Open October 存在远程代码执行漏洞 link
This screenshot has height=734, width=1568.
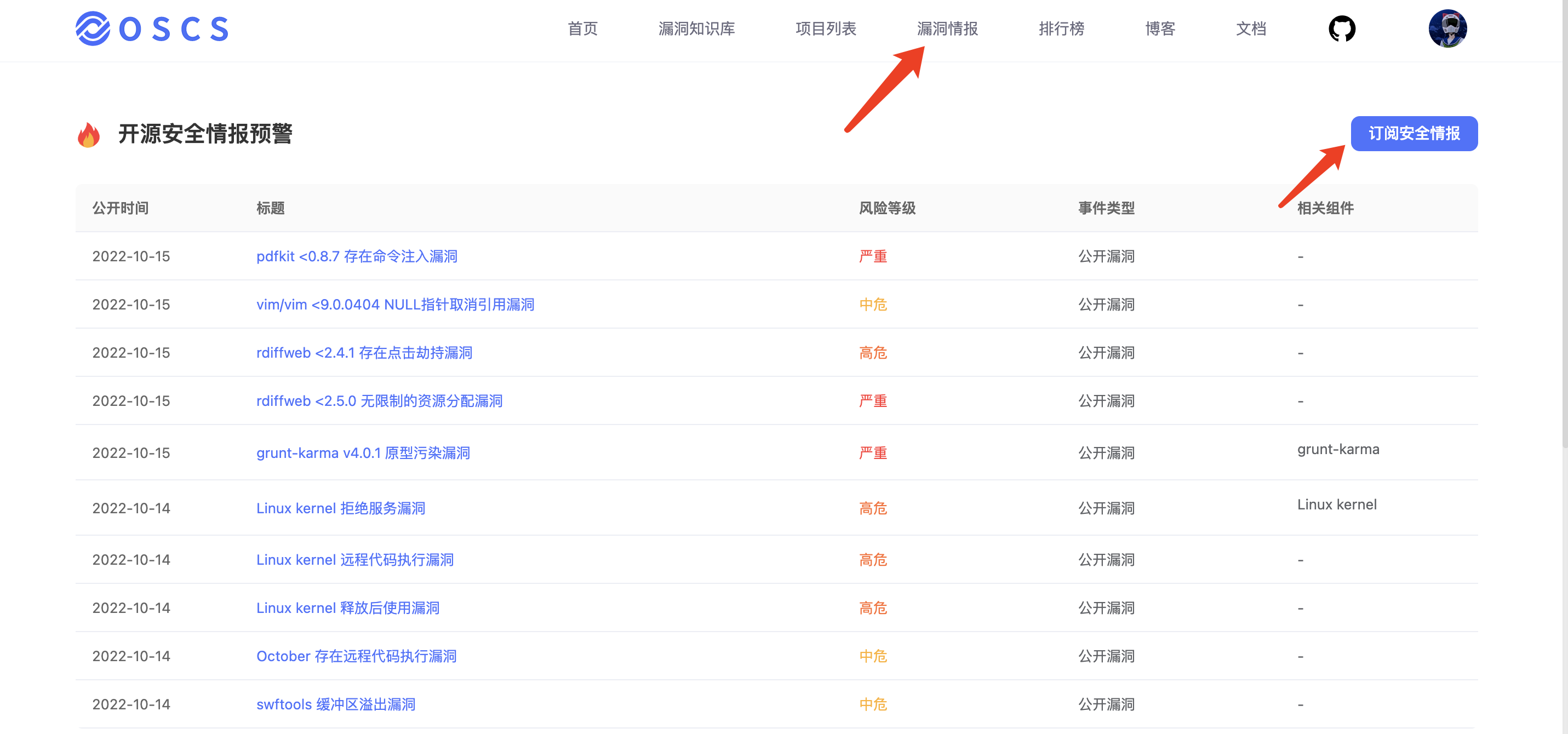356,656
